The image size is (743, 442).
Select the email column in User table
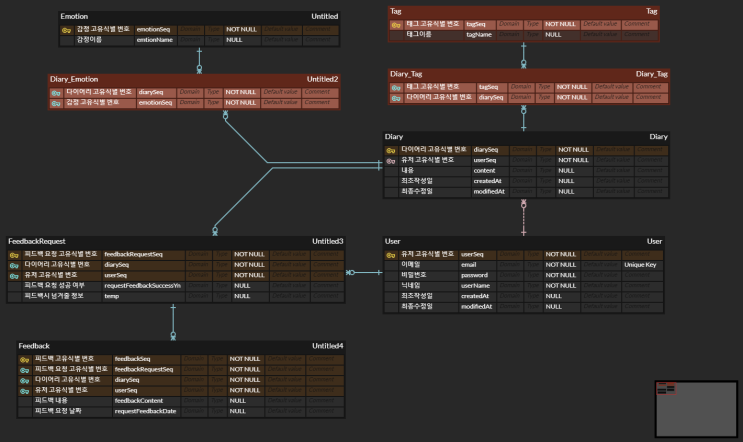[468, 265]
